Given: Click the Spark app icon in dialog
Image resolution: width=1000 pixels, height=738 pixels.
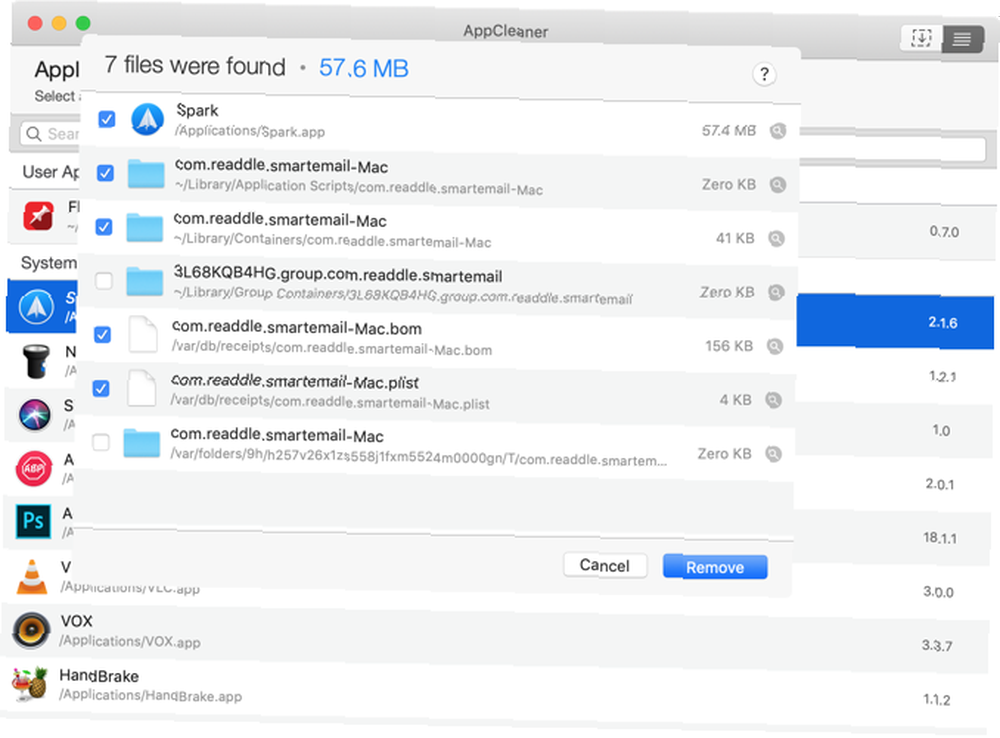Looking at the screenshot, I should 147,119.
